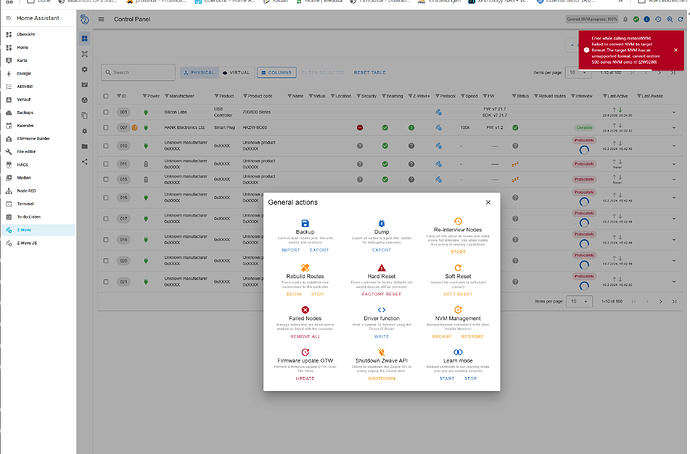
Task: Open the Control Panel grid sidebar icon
Action: [x=84, y=38]
